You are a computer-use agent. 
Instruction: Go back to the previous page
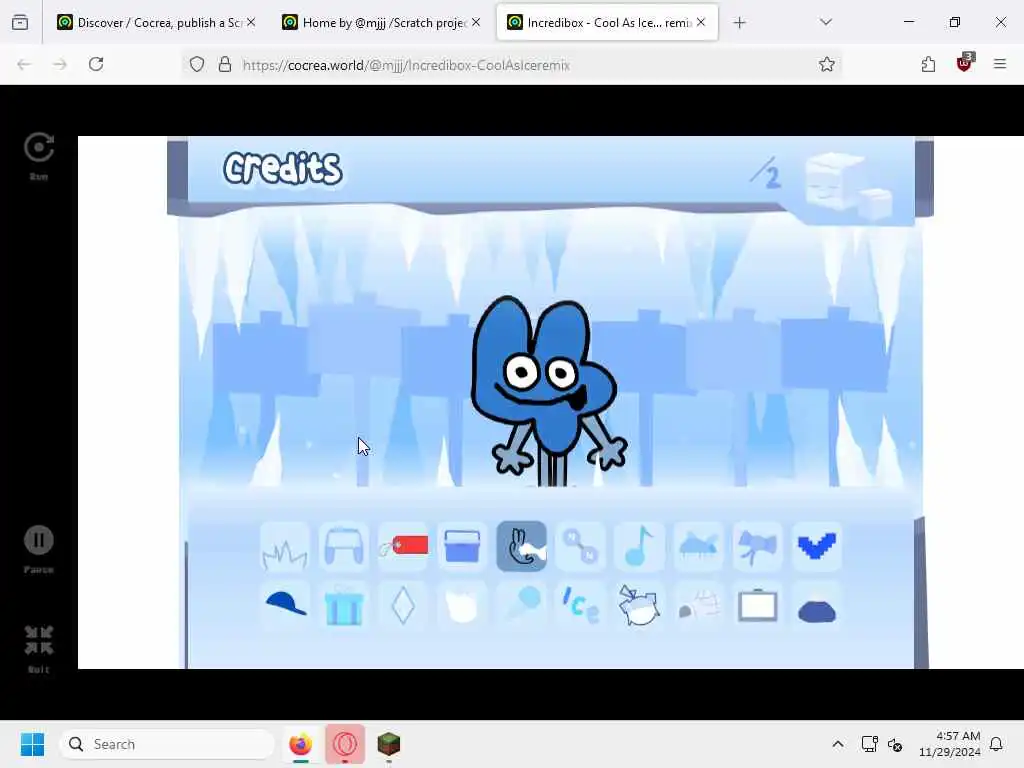pyautogui.click(x=24, y=65)
